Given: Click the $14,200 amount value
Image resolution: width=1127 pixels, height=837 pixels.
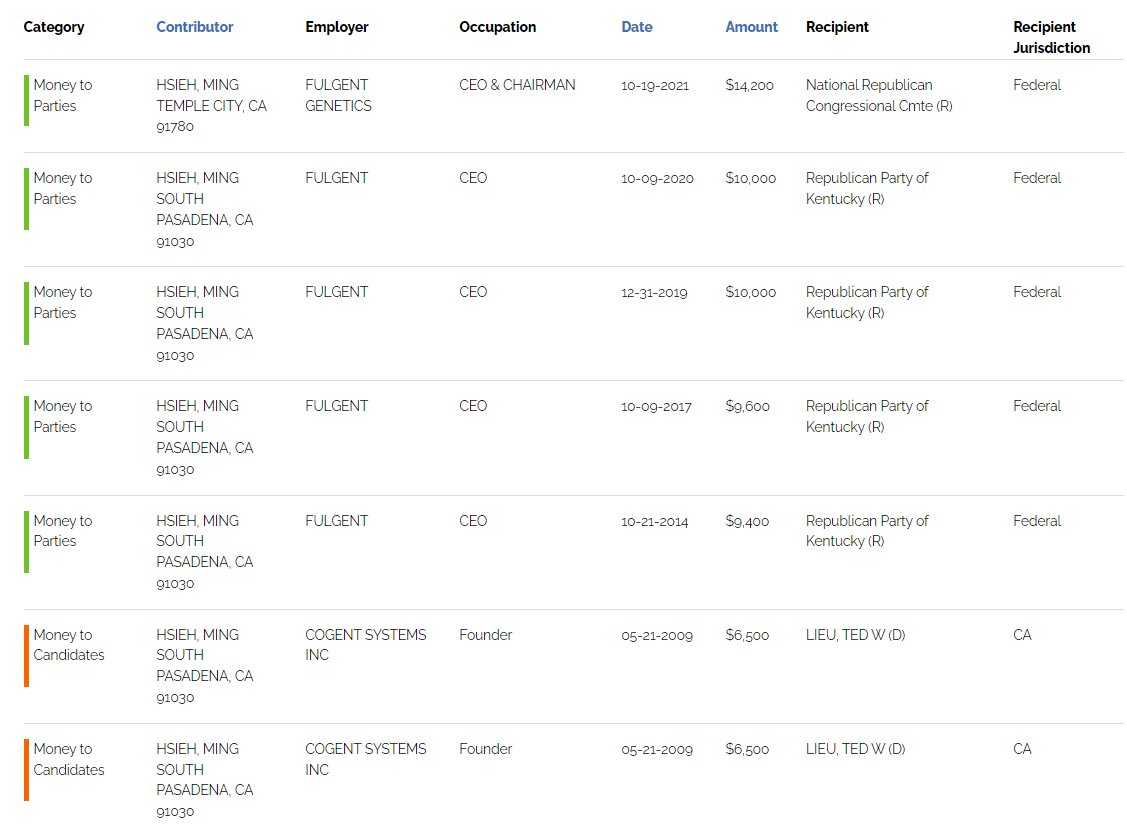Looking at the screenshot, I should 750,85.
